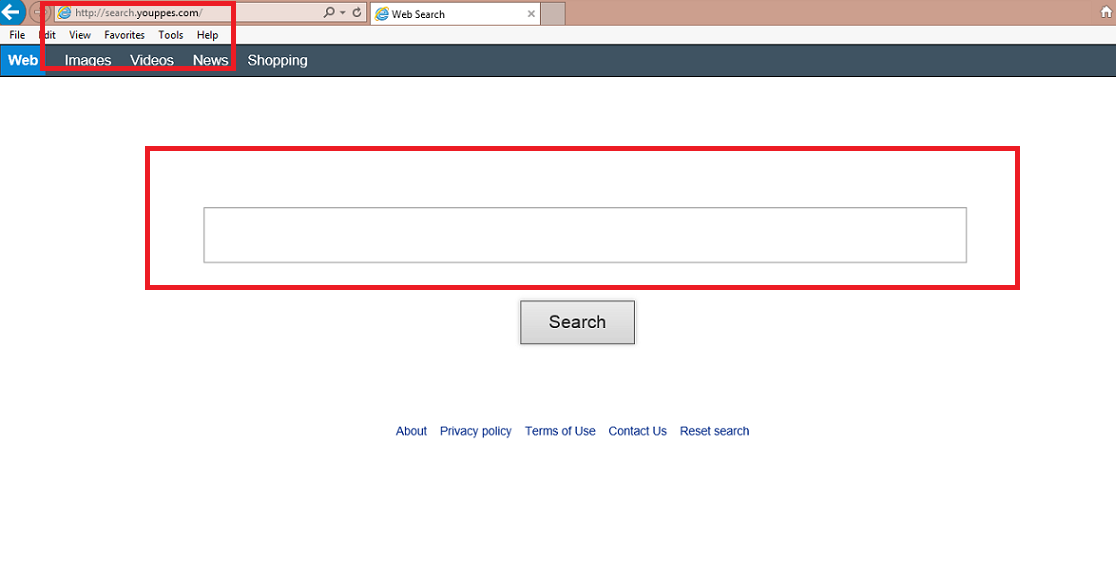Switch to News search category
The width and height of the screenshot is (1116, 579).
click(x=211, y=60)
